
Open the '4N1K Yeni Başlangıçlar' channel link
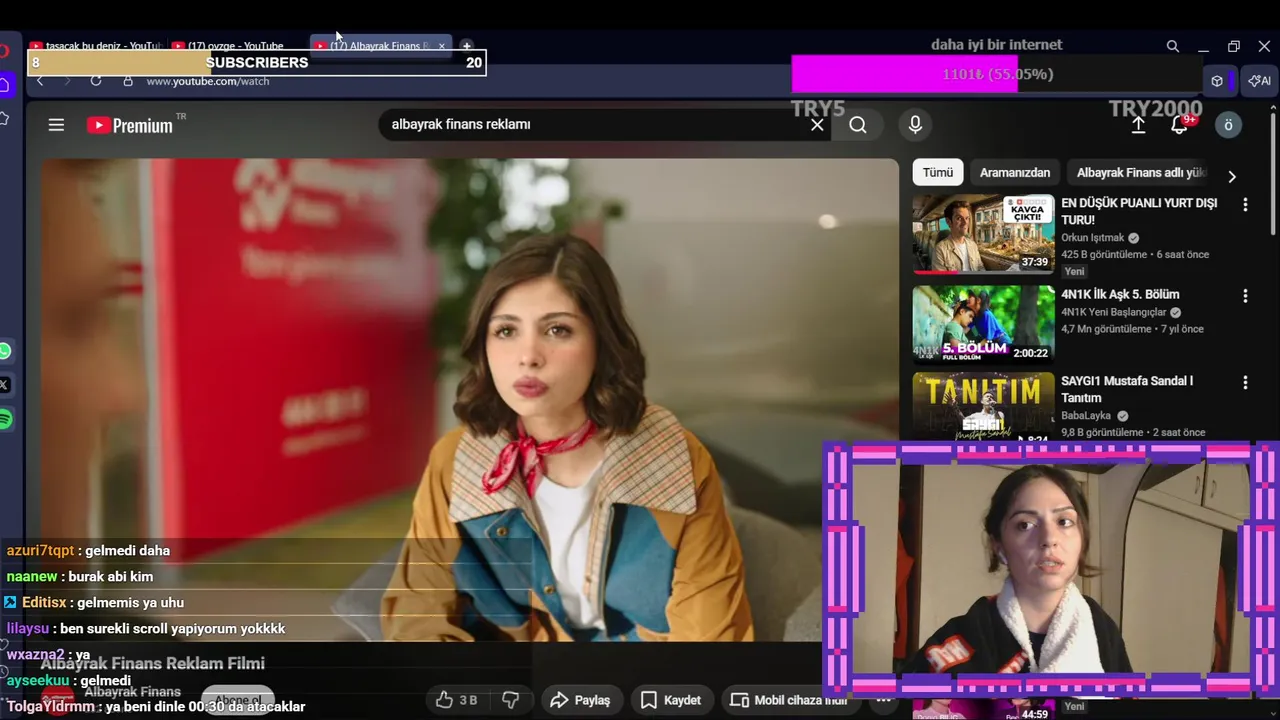tap(1115, 312)
